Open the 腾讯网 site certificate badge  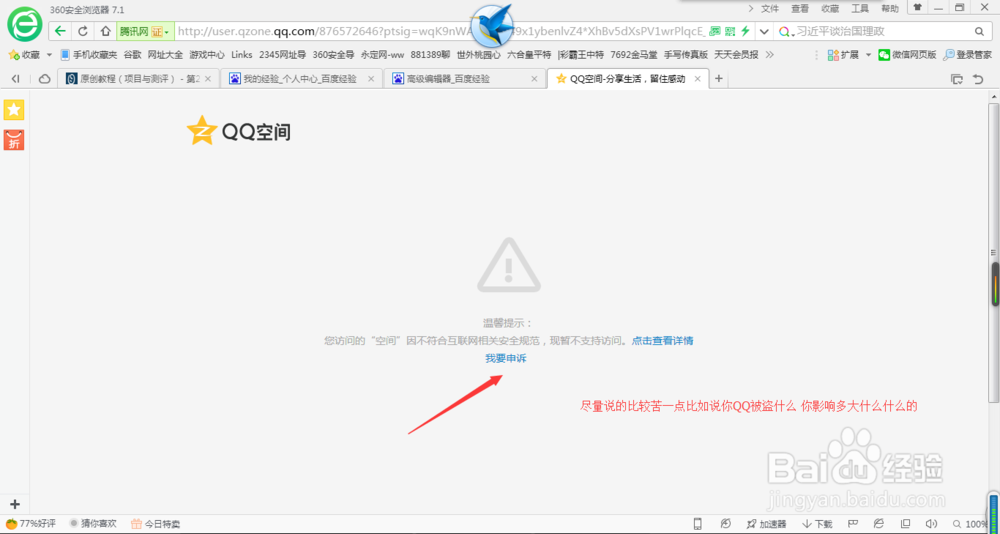tap(145, 31)
